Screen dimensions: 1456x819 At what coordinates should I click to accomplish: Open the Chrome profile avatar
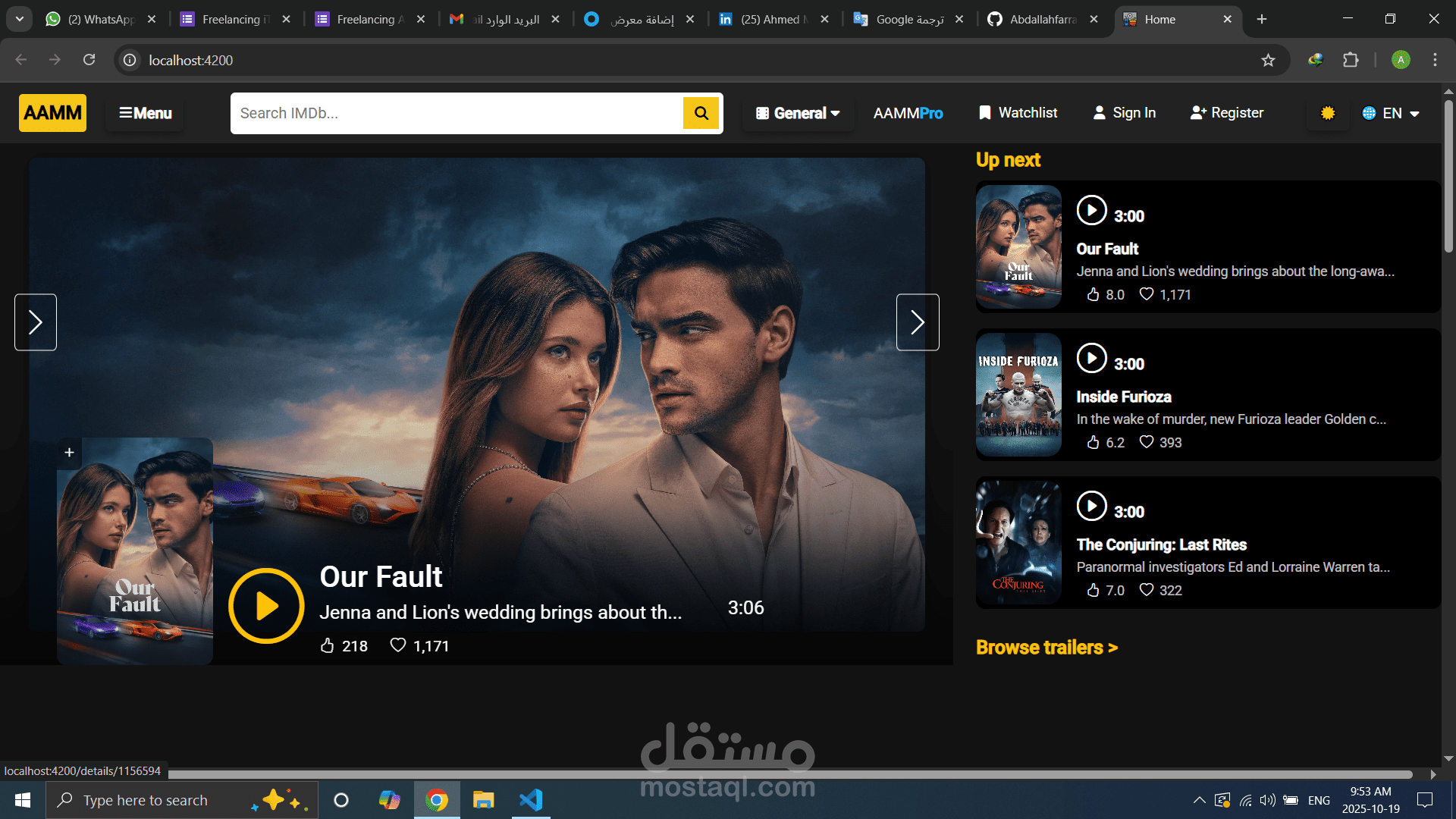pyautogui.click(x=1401, y=60)
